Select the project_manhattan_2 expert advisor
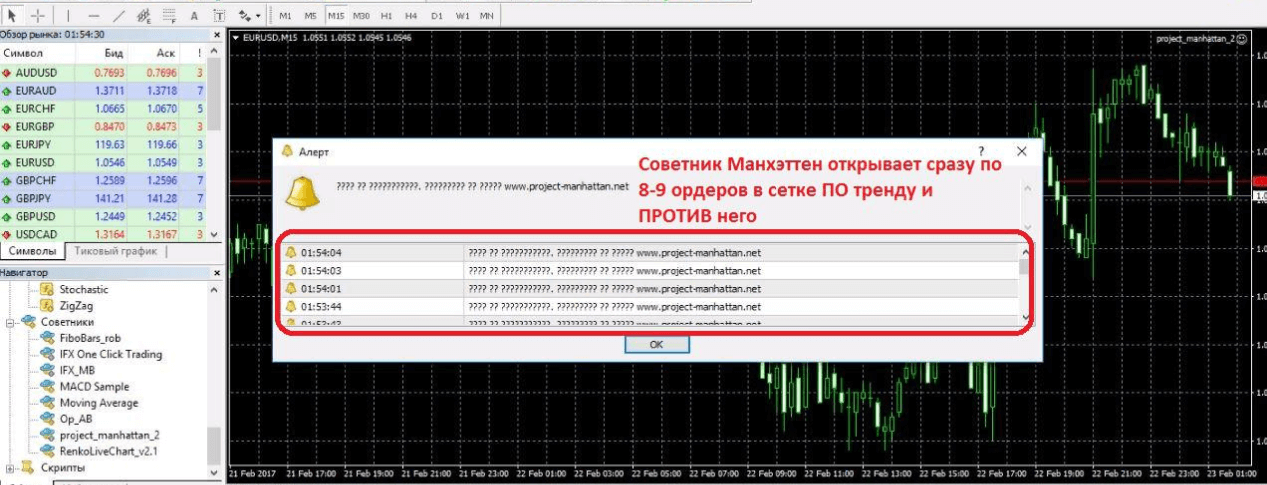Viewport: 1267px width, 485px height. pos(109,435)
